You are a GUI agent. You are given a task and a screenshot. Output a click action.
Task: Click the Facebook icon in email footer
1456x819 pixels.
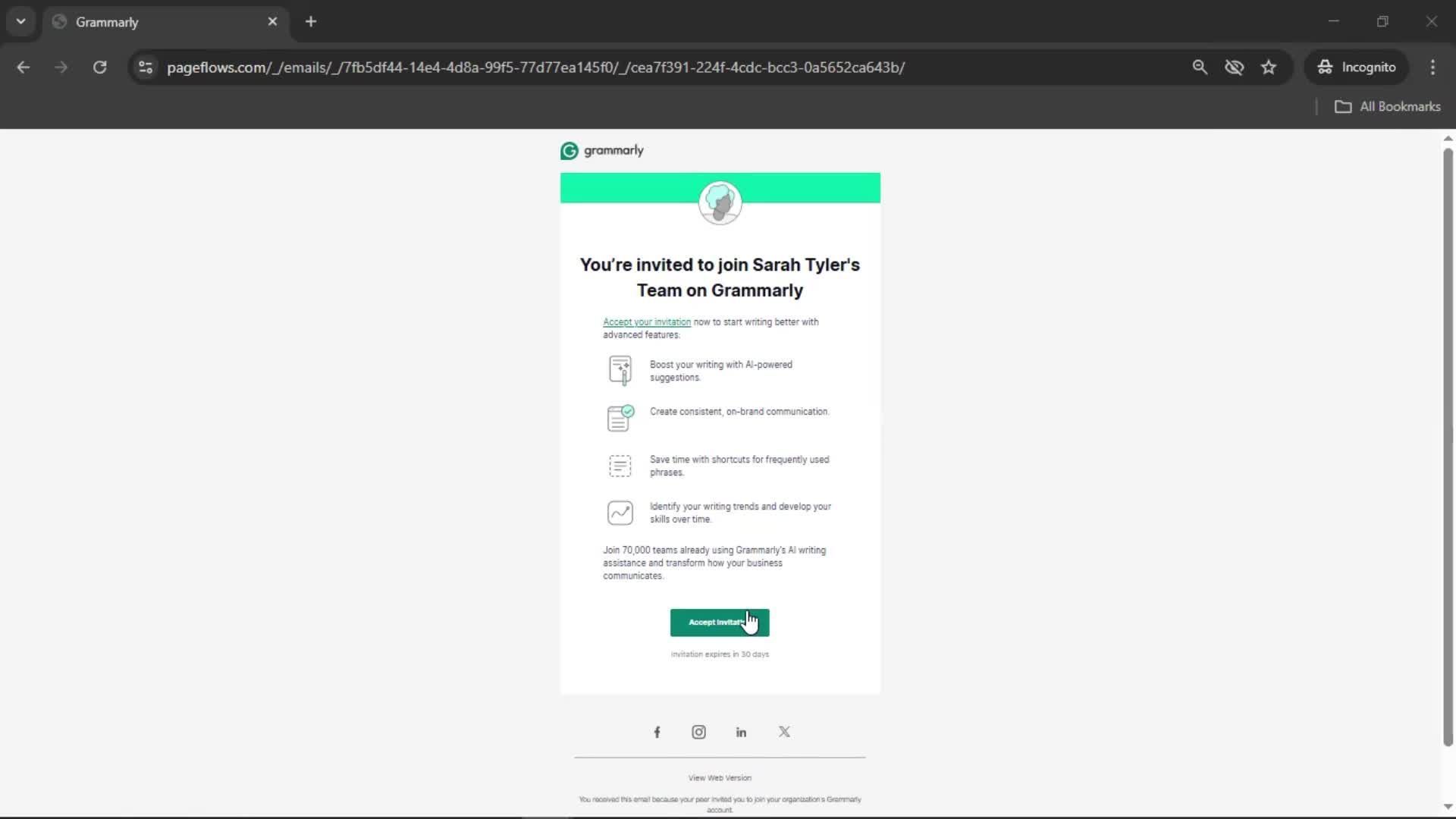pos(657,732)
